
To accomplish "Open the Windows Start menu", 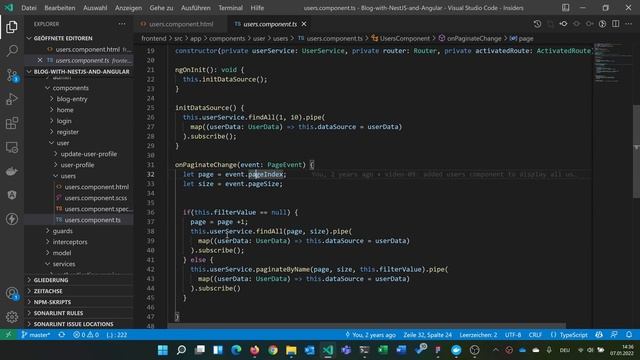I will pyautogui.click(x=163, y=350).
